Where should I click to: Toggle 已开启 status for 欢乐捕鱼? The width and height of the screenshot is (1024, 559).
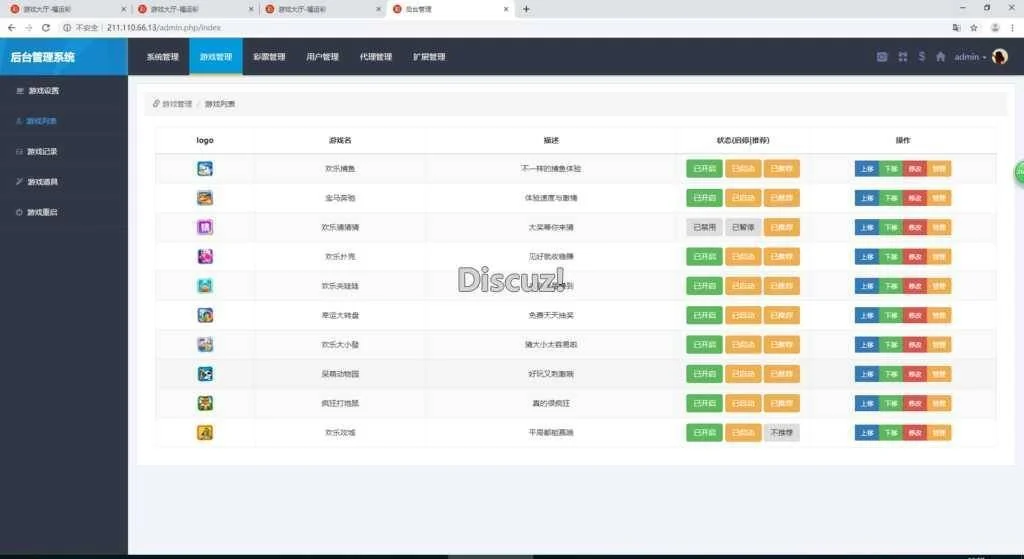pyautogui.click(x=704, y=169)
